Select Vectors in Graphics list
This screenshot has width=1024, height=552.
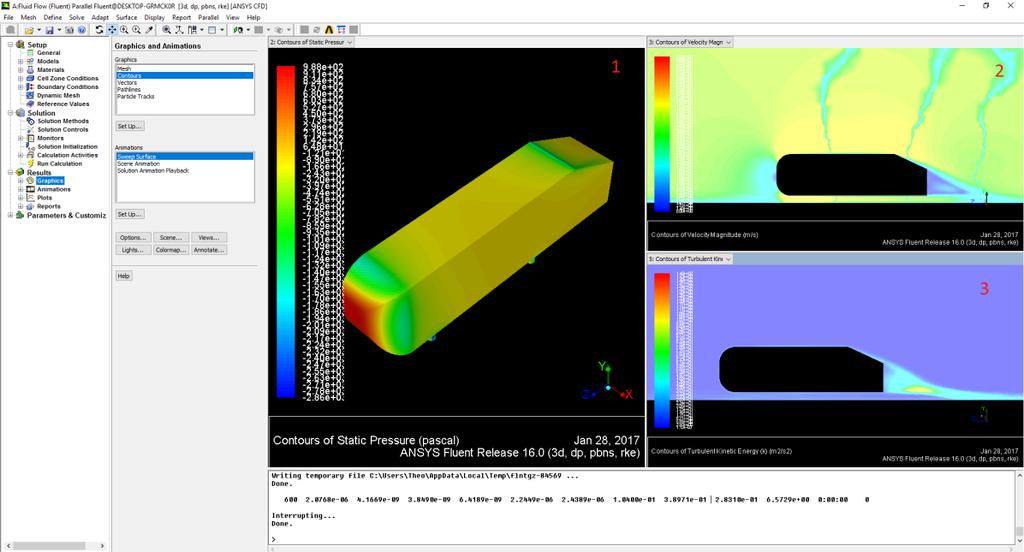tap(184, 83)
